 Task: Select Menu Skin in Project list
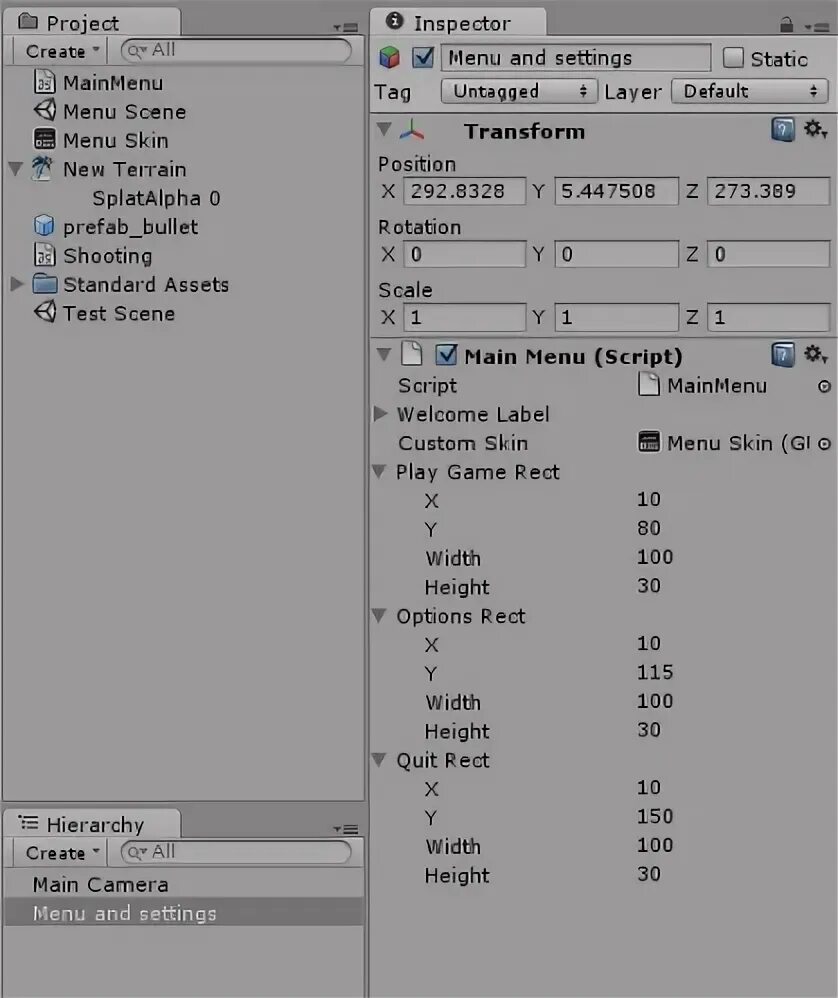coord(116,141)
